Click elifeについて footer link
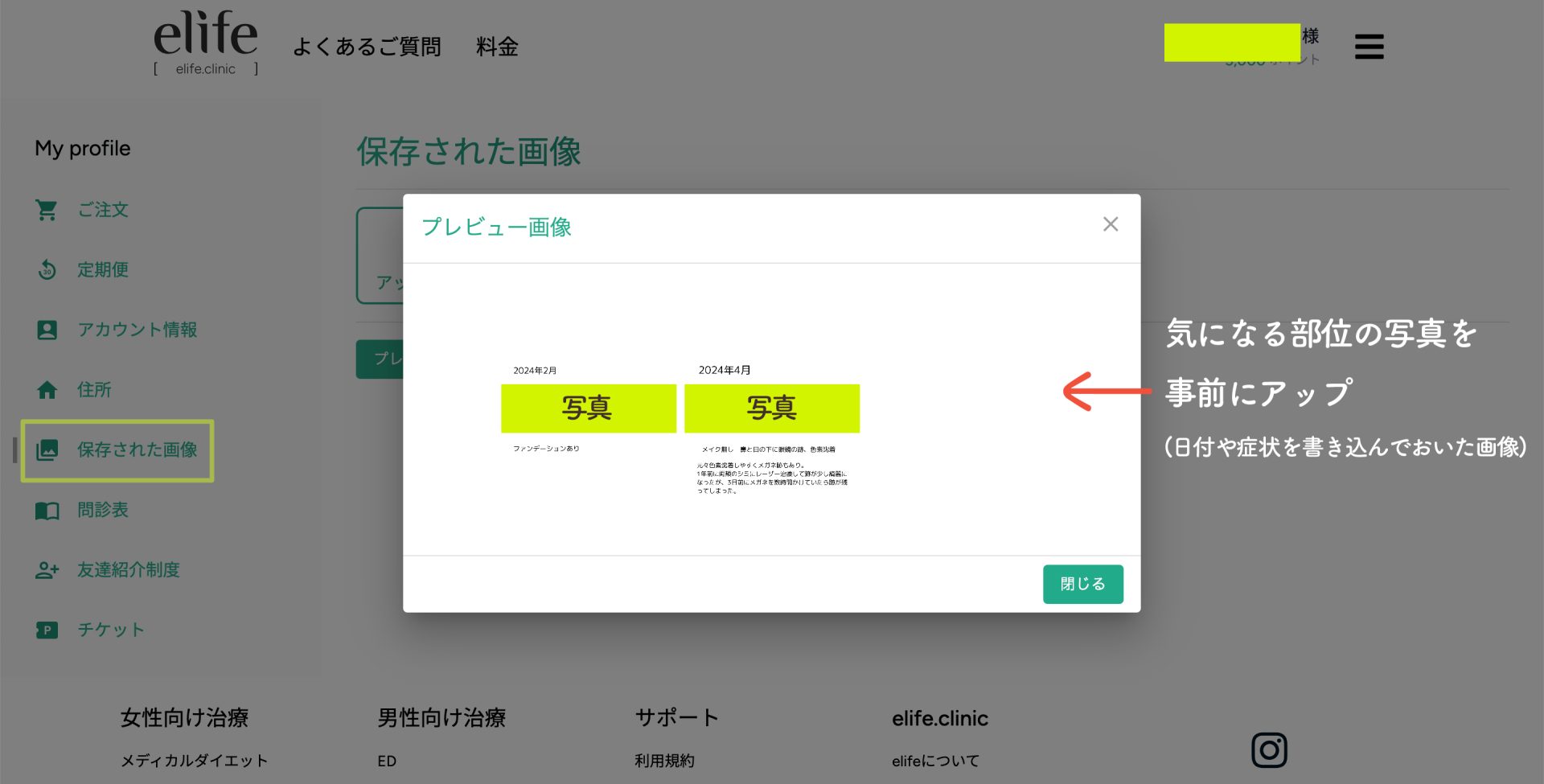 [x=935, y=761]
